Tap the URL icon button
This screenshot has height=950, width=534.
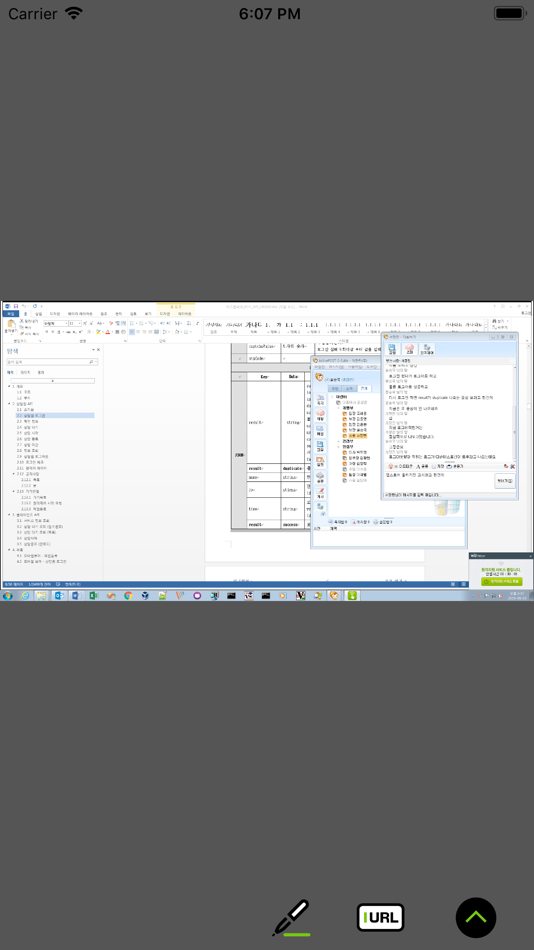[381, 917]
